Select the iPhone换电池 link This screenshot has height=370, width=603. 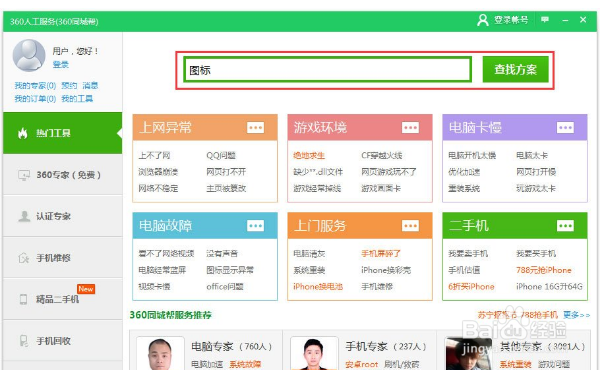pyautogui.click(x=318, y=286)
